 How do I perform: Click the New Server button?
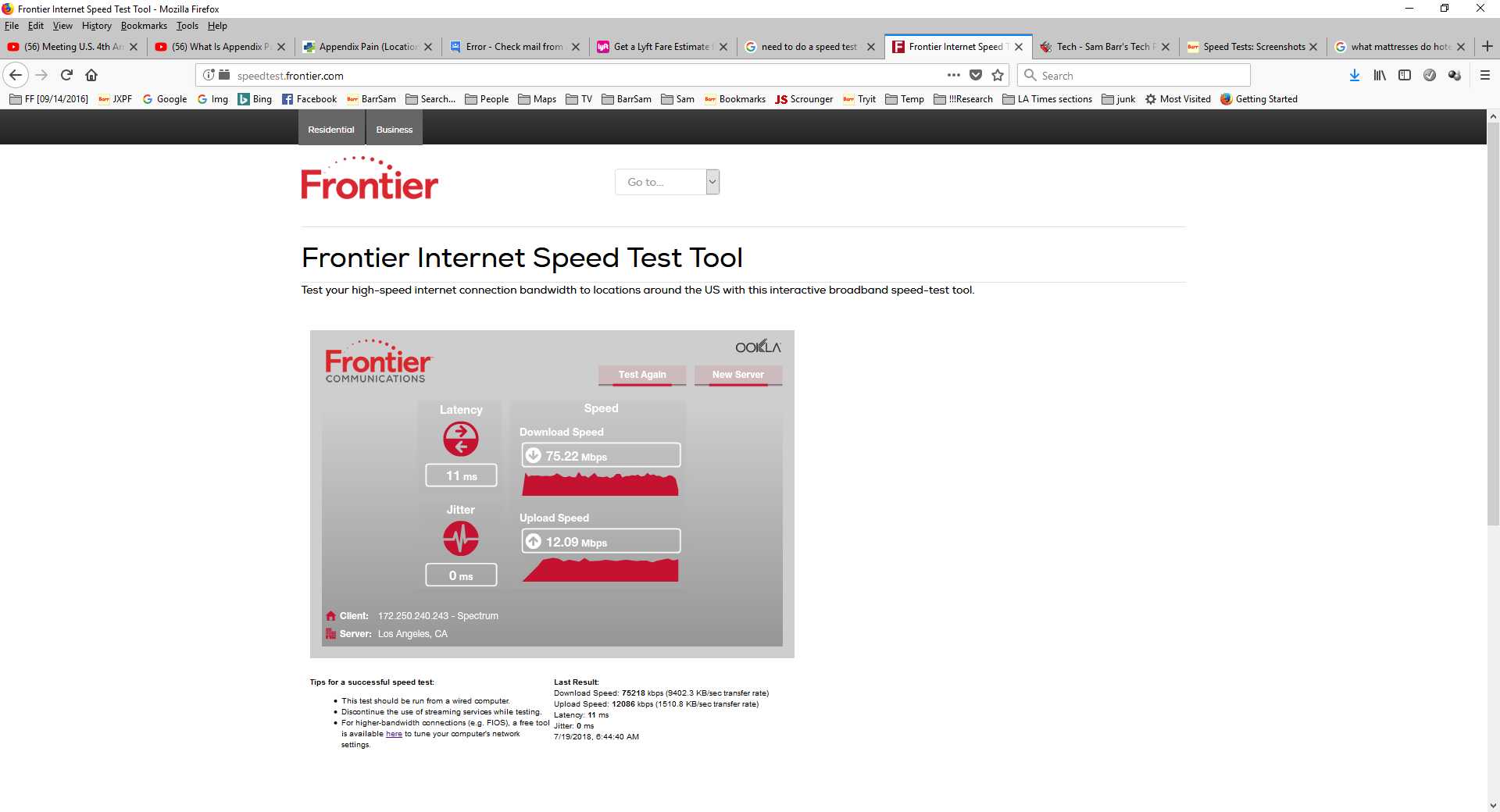click(x=738, y=375)
